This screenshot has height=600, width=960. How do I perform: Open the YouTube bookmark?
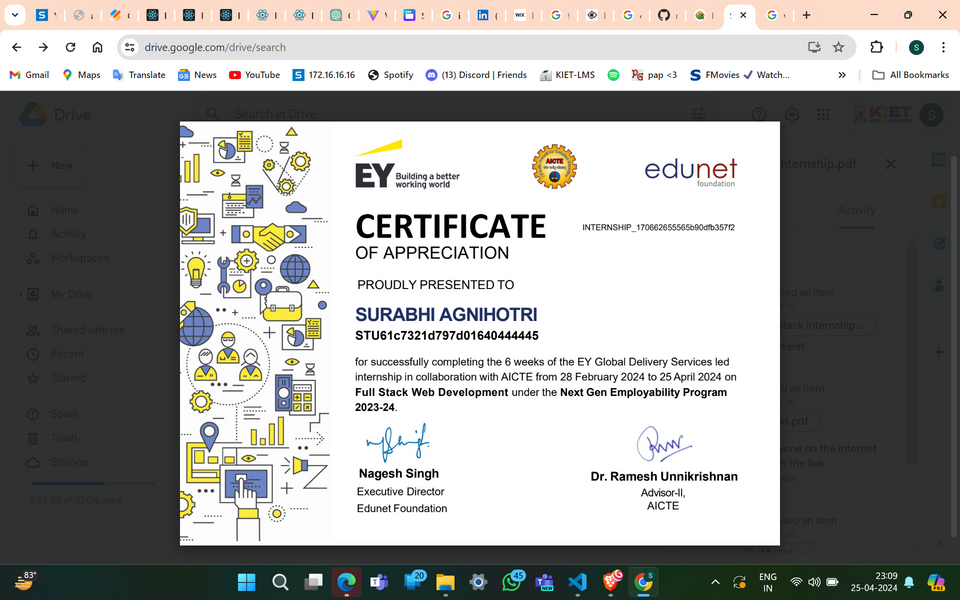pyautogui.click(x=254, y=75)
